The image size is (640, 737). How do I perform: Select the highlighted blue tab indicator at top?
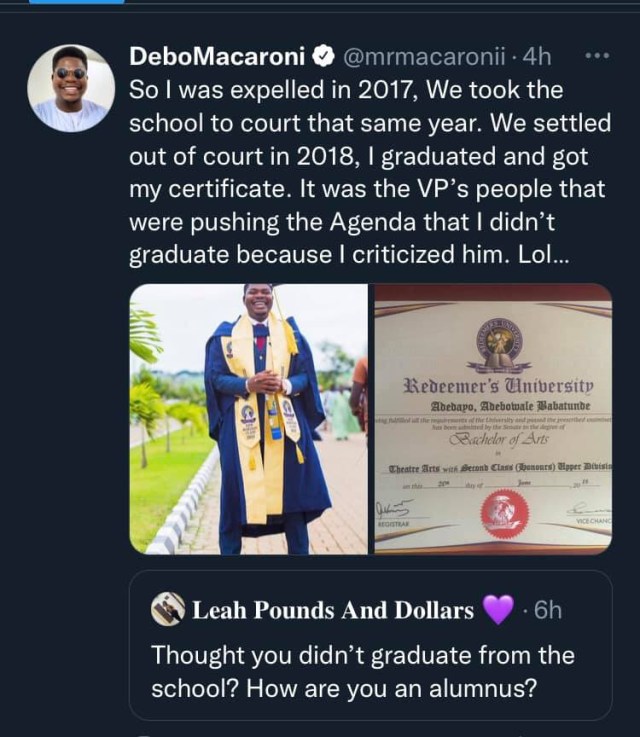coord(77,2)
